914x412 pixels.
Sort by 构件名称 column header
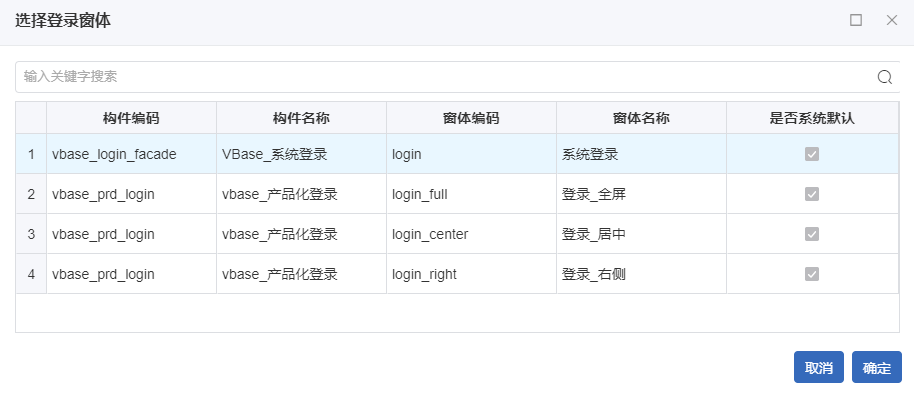(x=301, y=118)
